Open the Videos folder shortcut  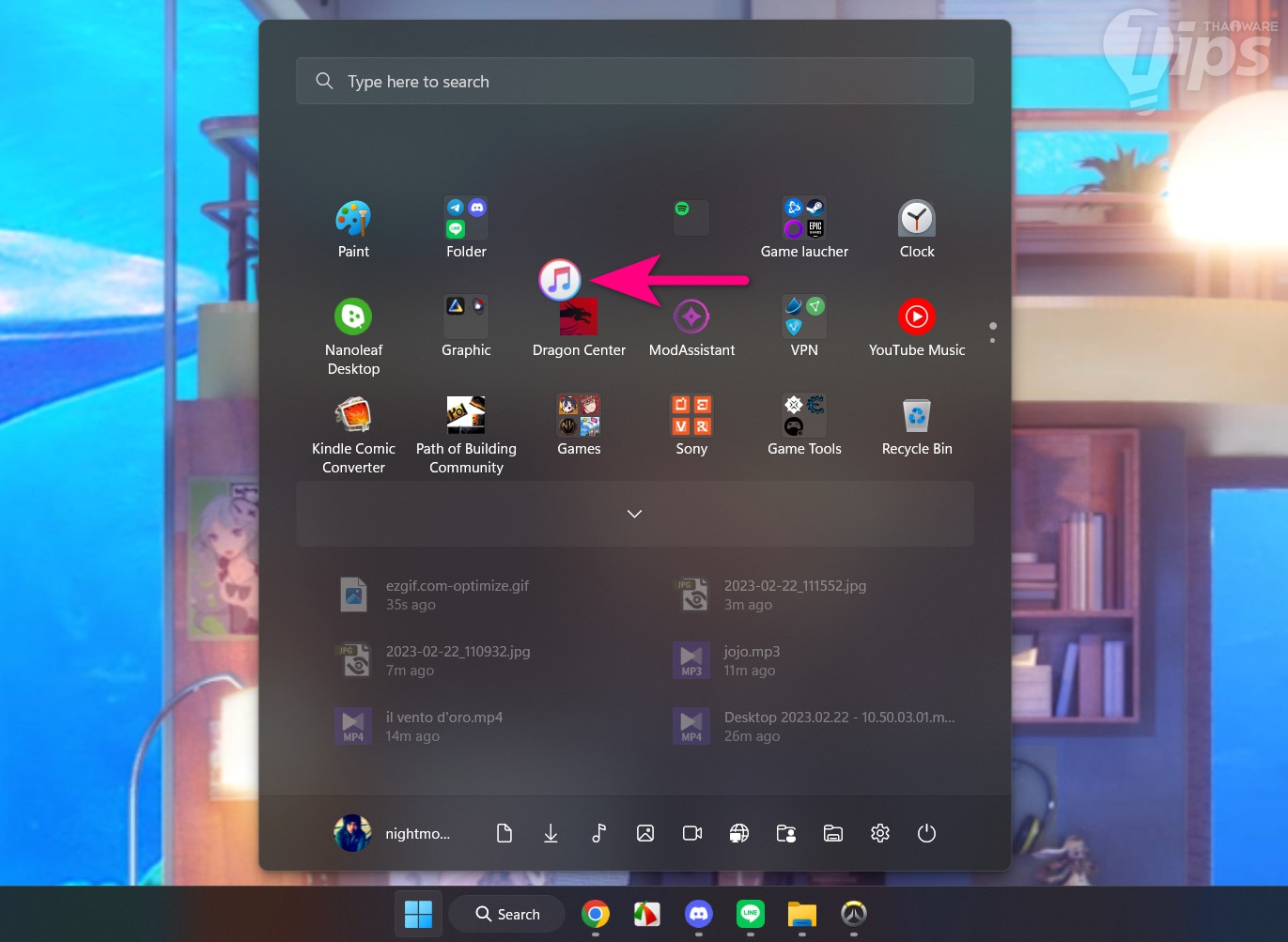(692, 833)
